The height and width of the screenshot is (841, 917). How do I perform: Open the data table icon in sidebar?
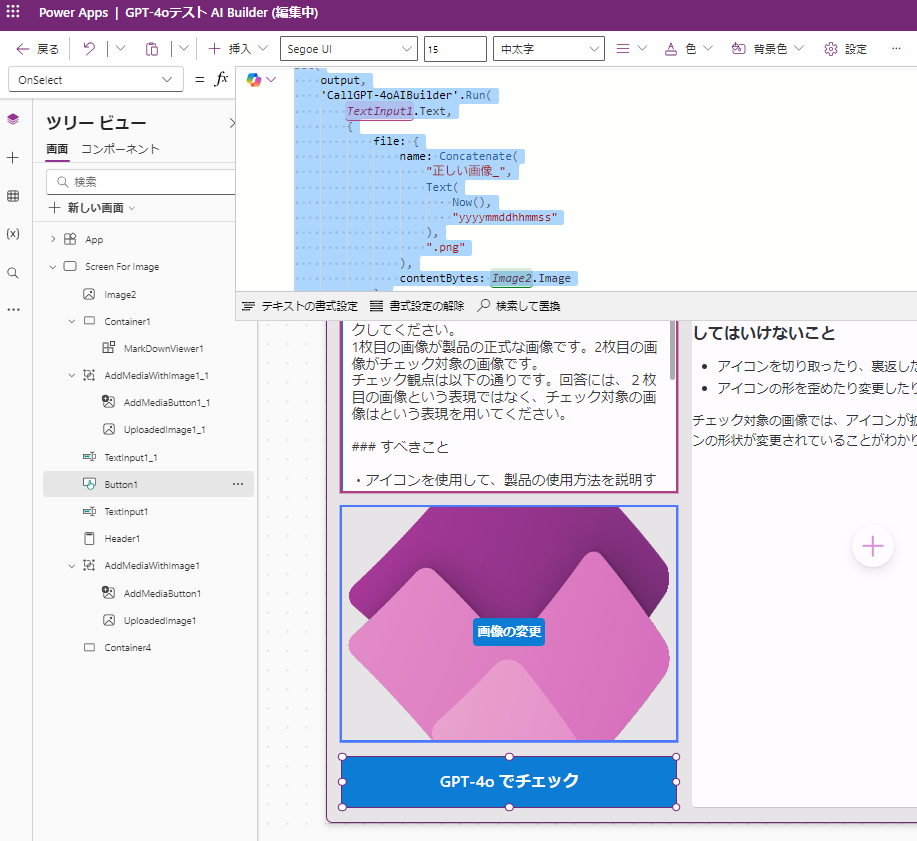(13, 196)
